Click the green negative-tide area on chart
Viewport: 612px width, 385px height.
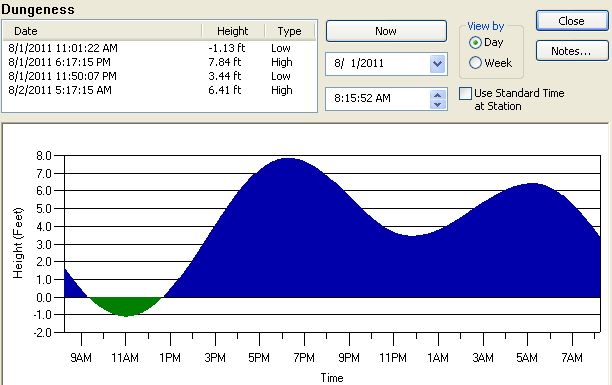coord(126,305)
